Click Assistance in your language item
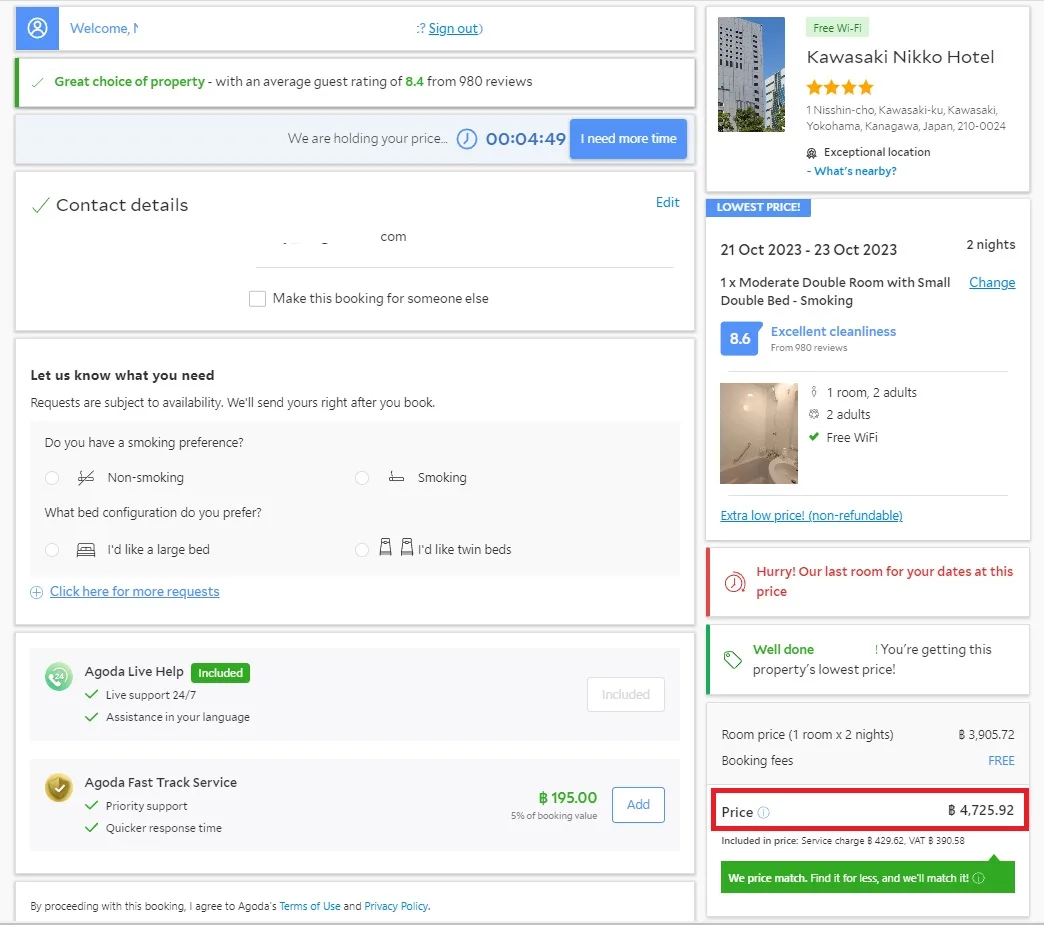This screenshot has width=1044, height=925. point(178,717)
